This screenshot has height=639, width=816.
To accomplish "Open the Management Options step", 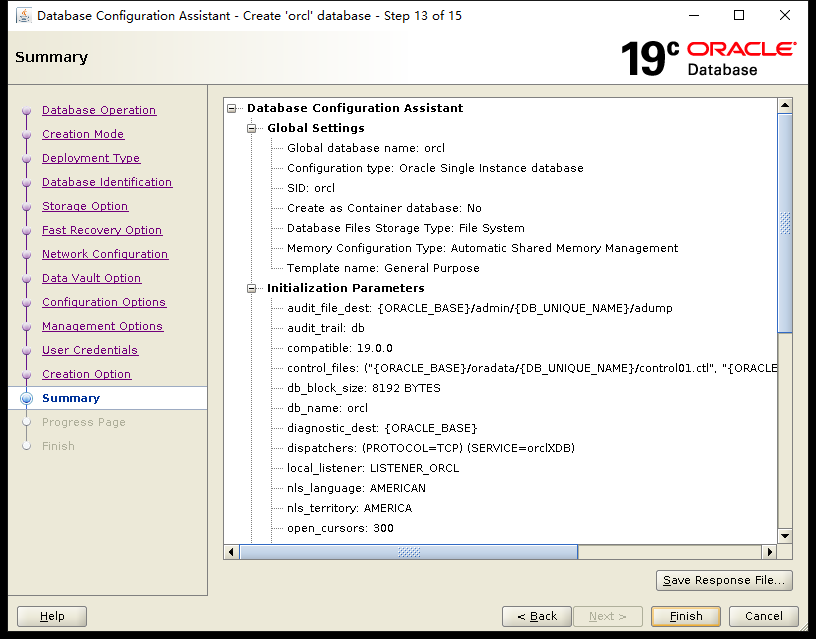I will pos(103,326).
